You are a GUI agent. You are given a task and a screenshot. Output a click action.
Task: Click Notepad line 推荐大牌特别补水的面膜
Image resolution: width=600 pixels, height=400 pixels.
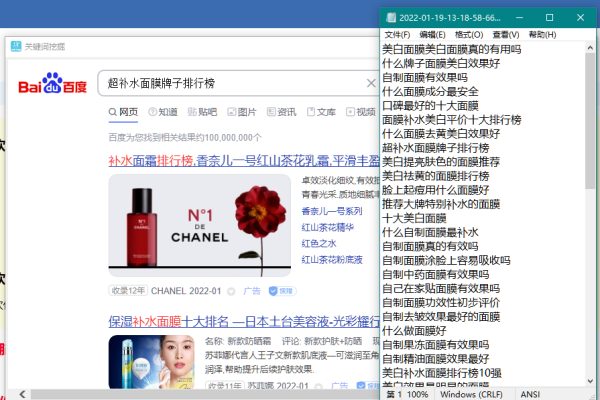click(441, 204)
